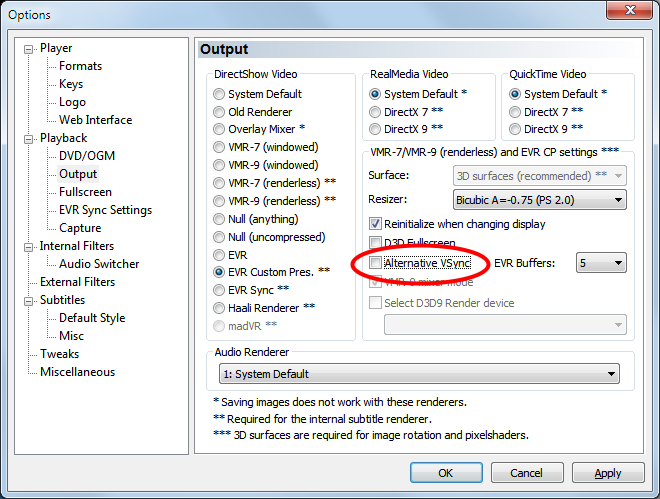Select the Player tree label
Screen dimensions: 660x499
pyautogui.click(x=56, y=48)
